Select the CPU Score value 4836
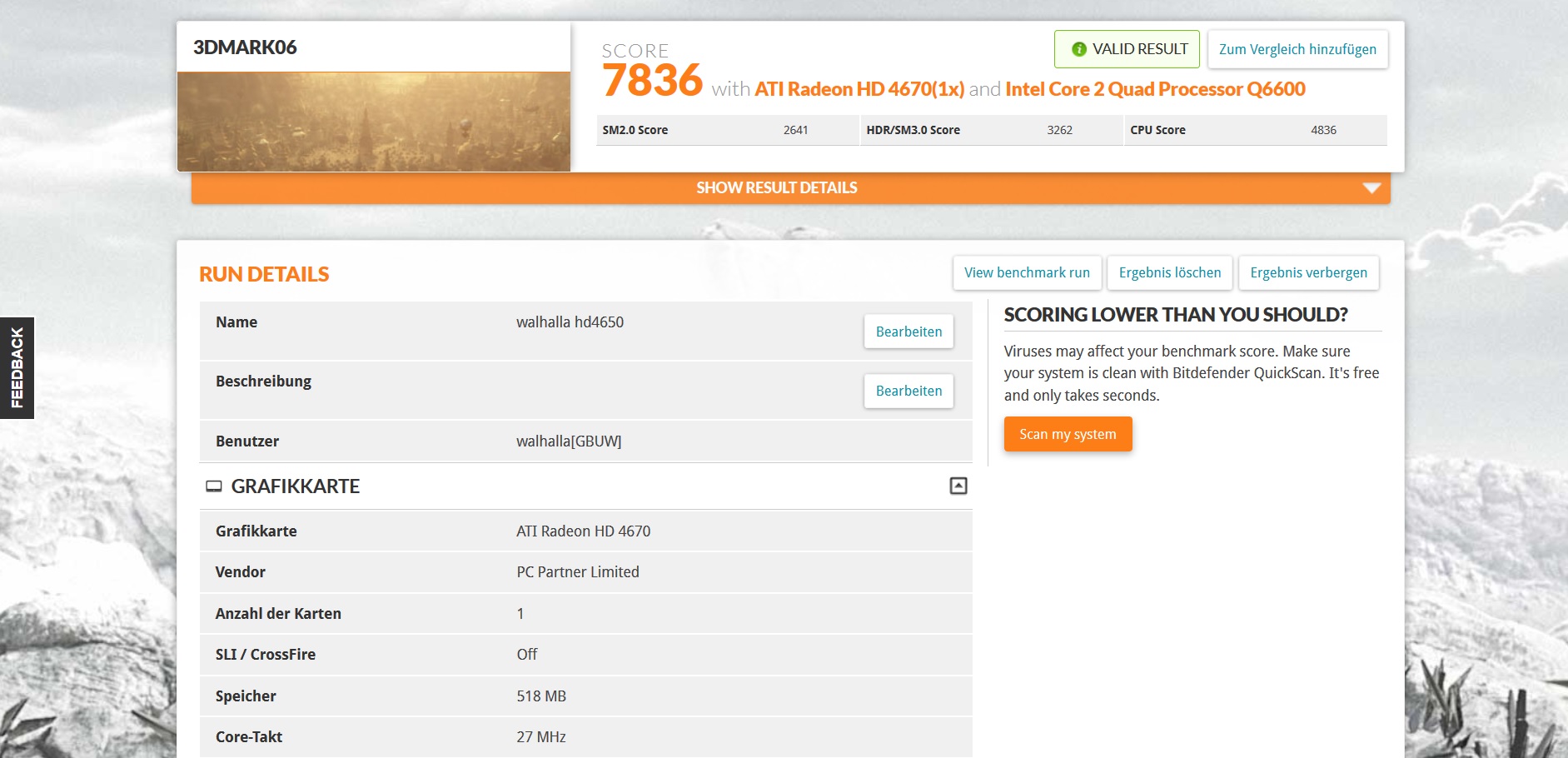Viewport: 1568px width, 758px height. tap(1323, 130)
